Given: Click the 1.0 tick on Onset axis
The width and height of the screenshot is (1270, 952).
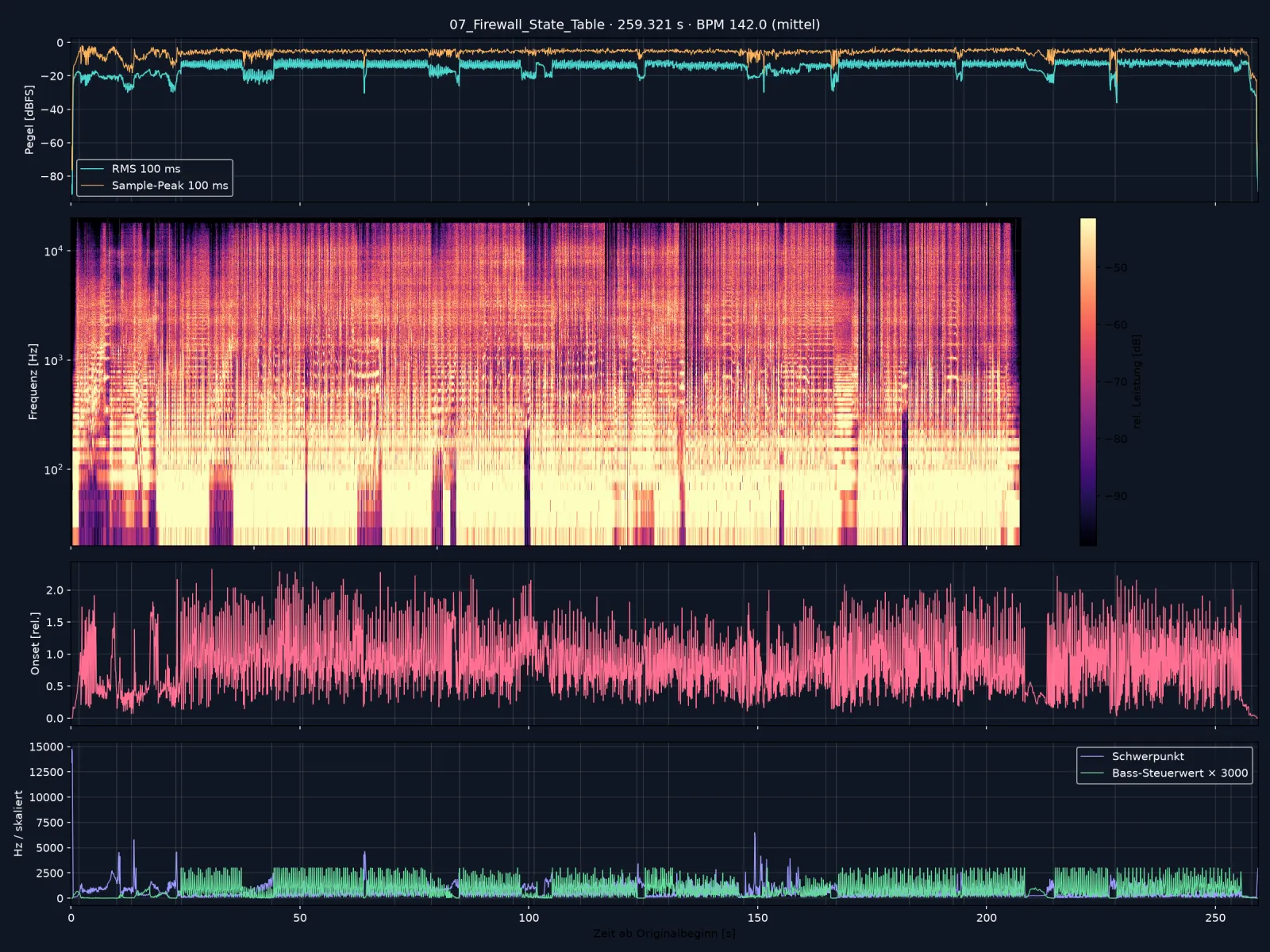Looking at the screenshot, I should click(55, 654).
